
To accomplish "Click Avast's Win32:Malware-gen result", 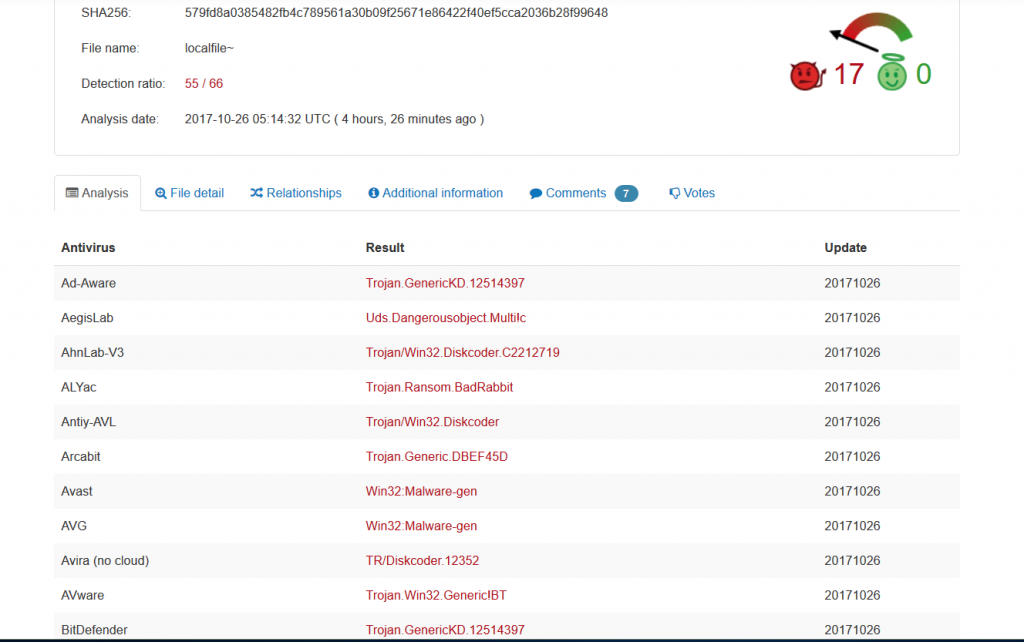I will [x=421, y=490].
